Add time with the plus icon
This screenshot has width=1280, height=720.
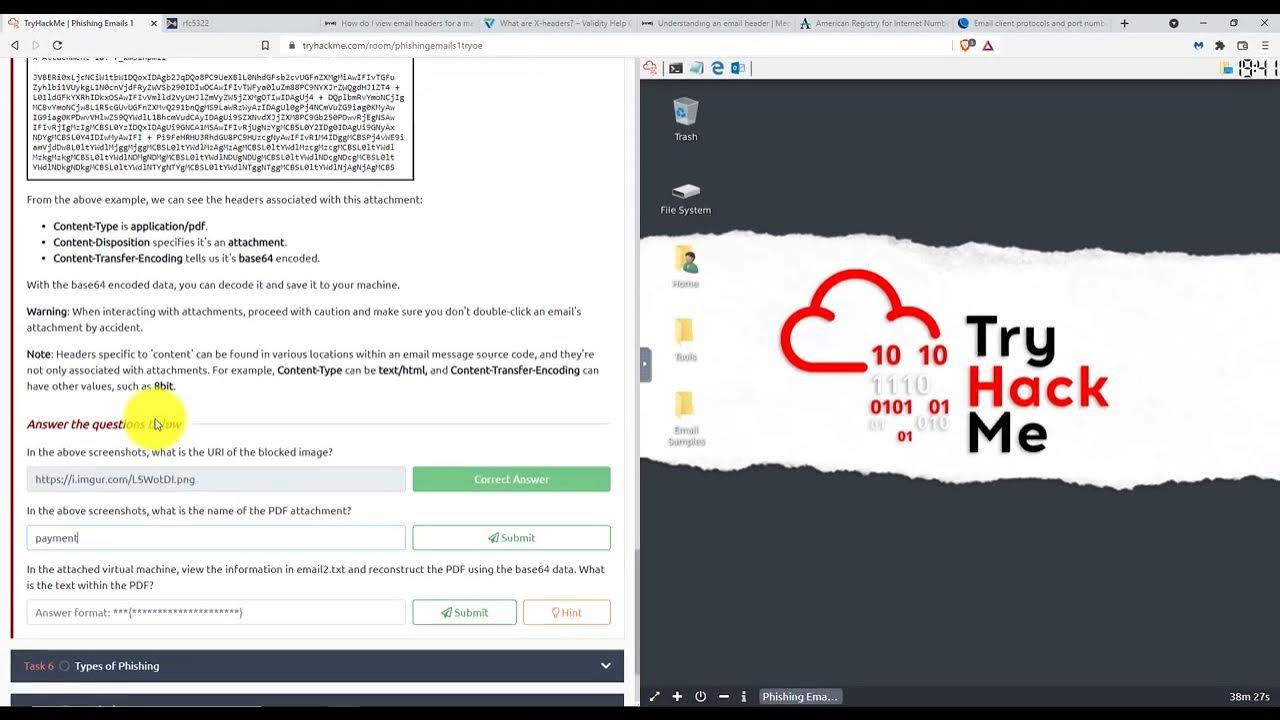tap(677, 696)
